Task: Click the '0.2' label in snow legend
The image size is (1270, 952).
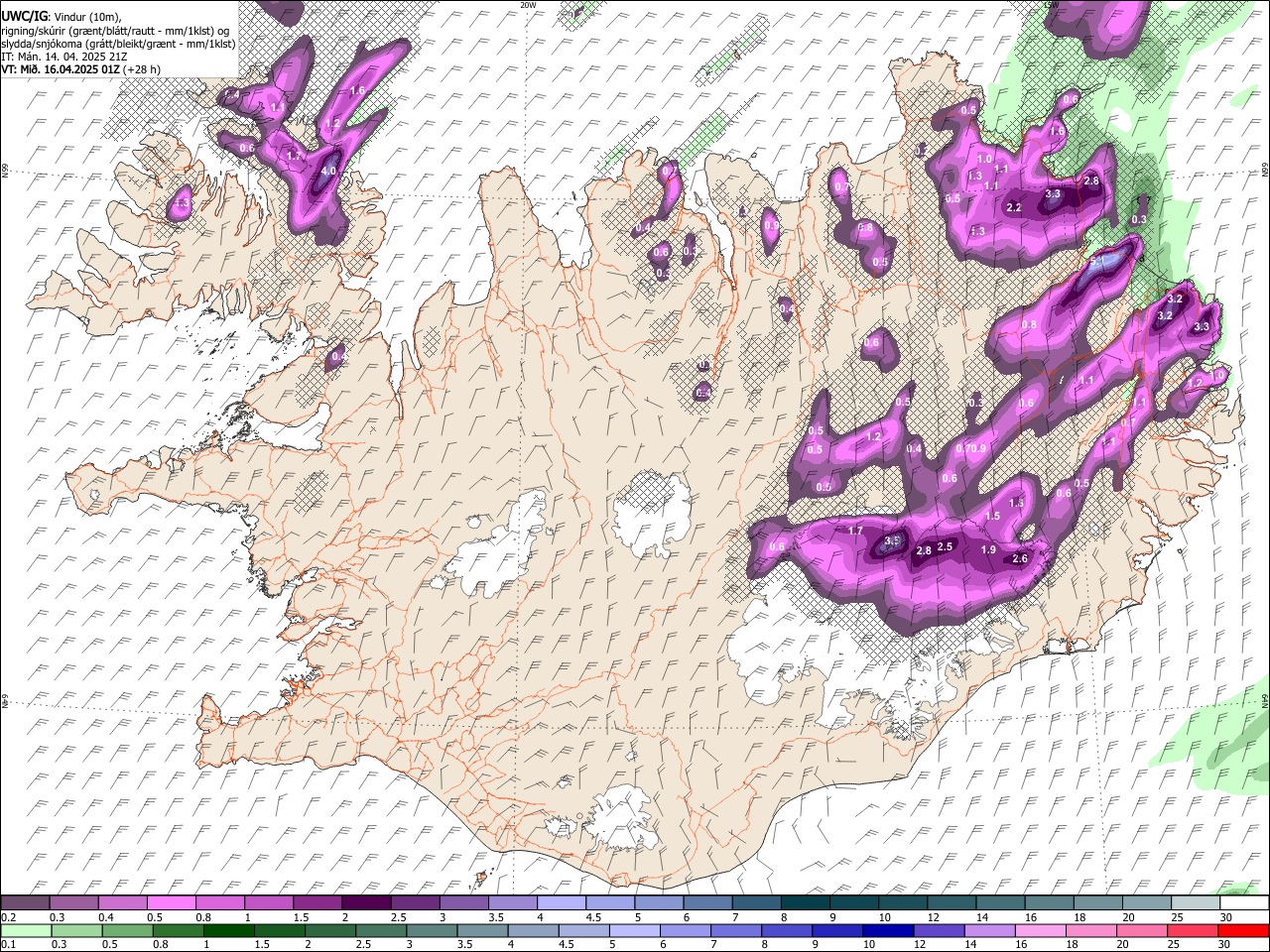Action: tap(8, 917)
